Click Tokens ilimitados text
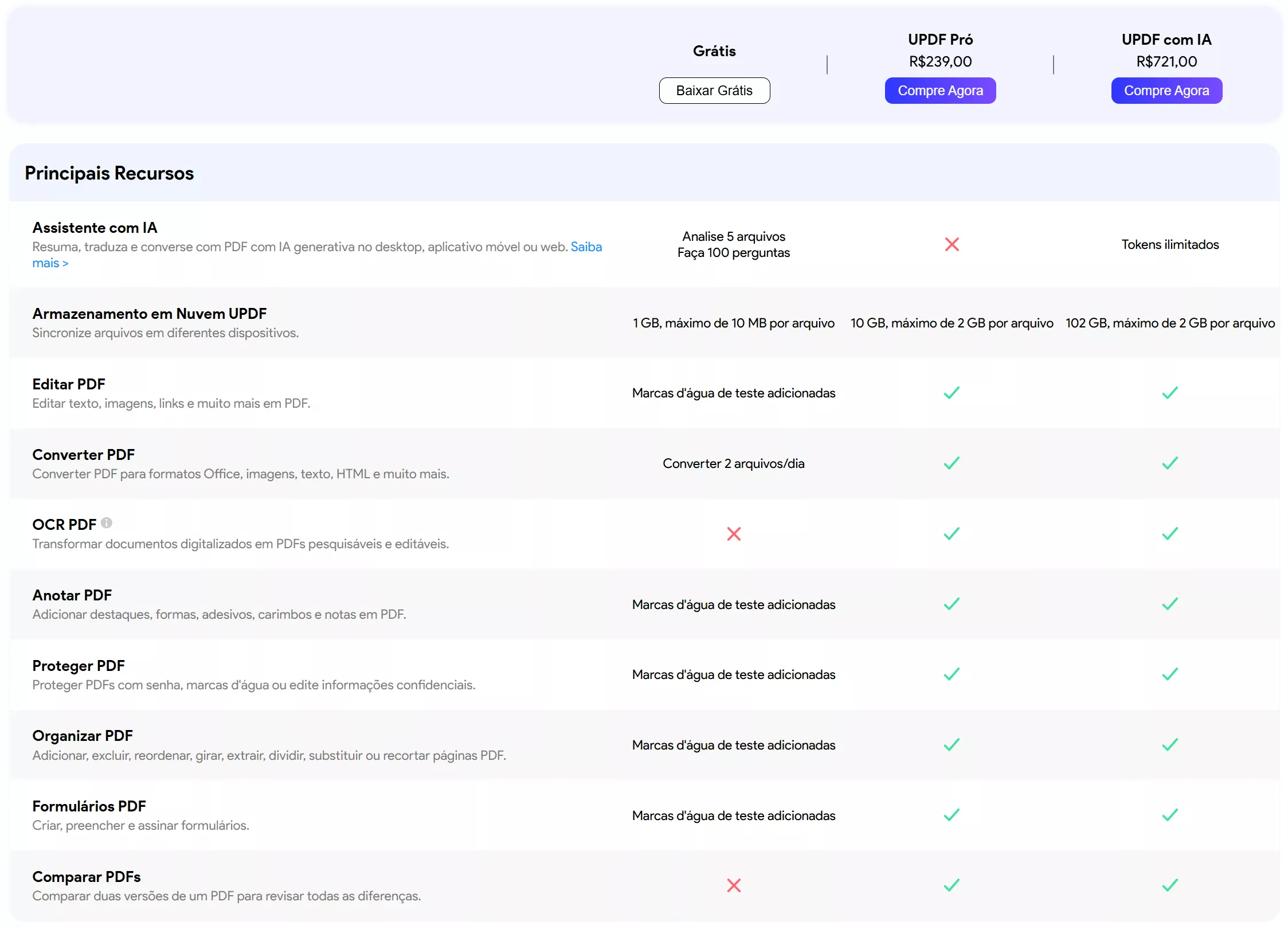Viewport: 1288px width, 929px height. click(1170, 245)
